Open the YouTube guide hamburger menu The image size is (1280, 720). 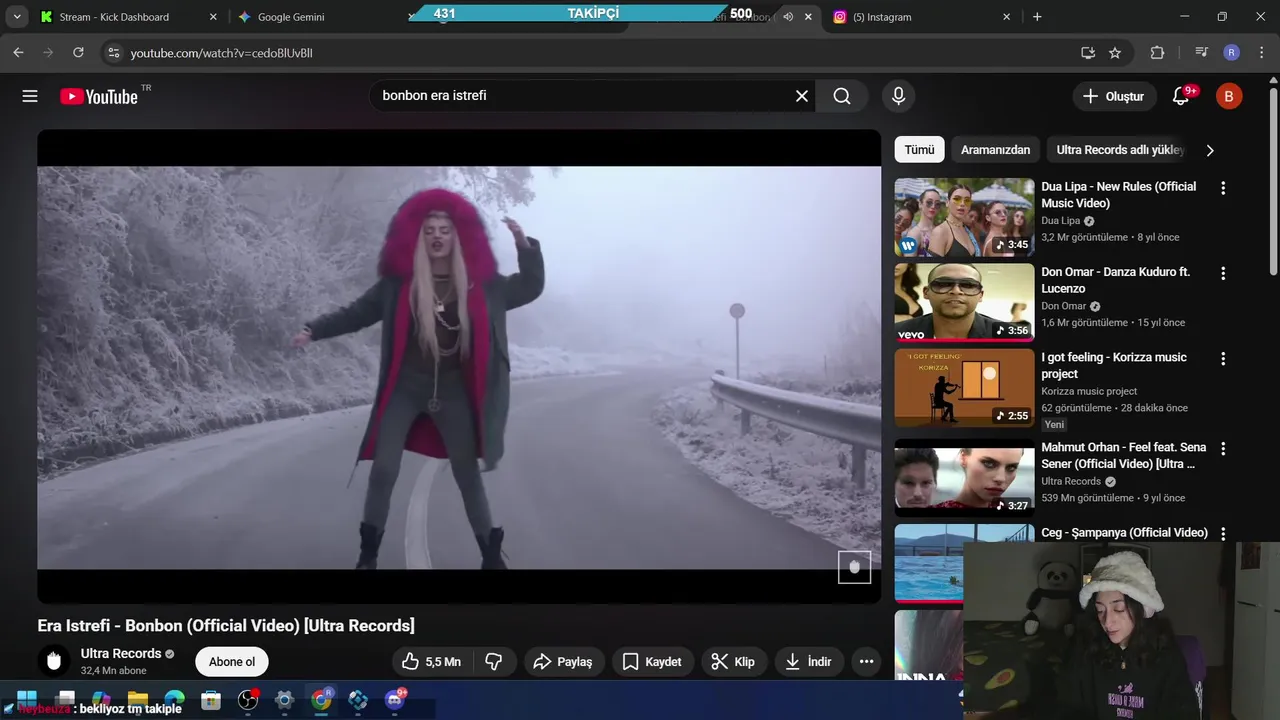coord(30,96)
